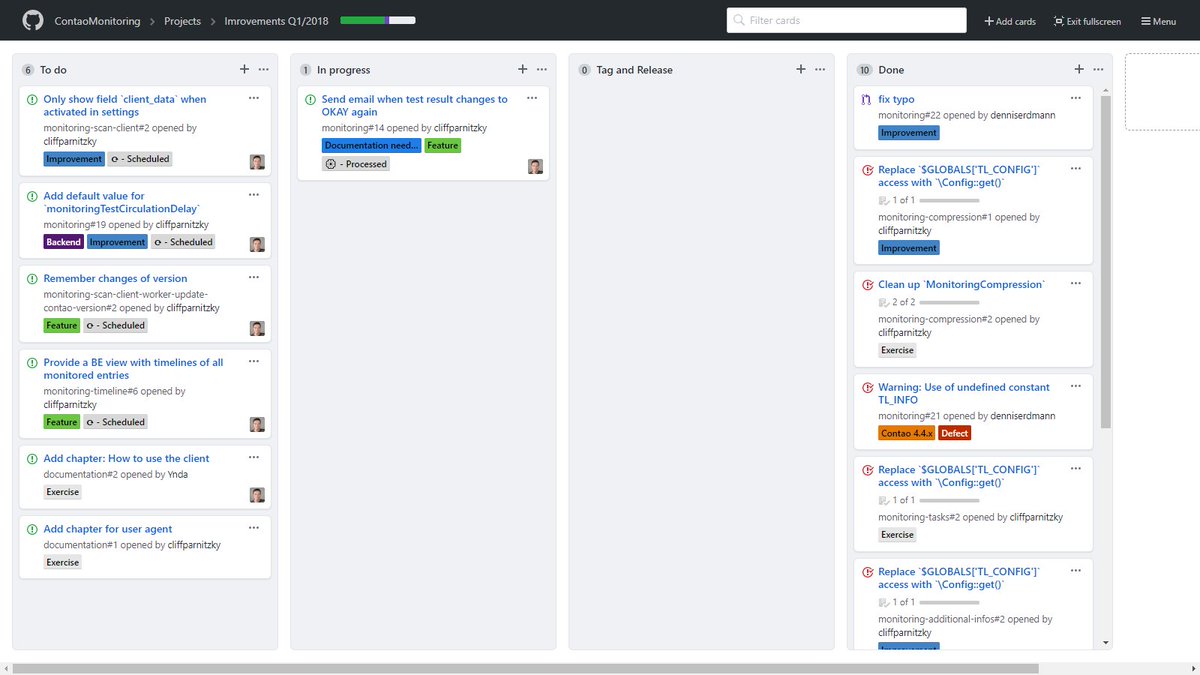
Task: Open 'Add chapter for user agent' issue link
Action: [108, 529]
